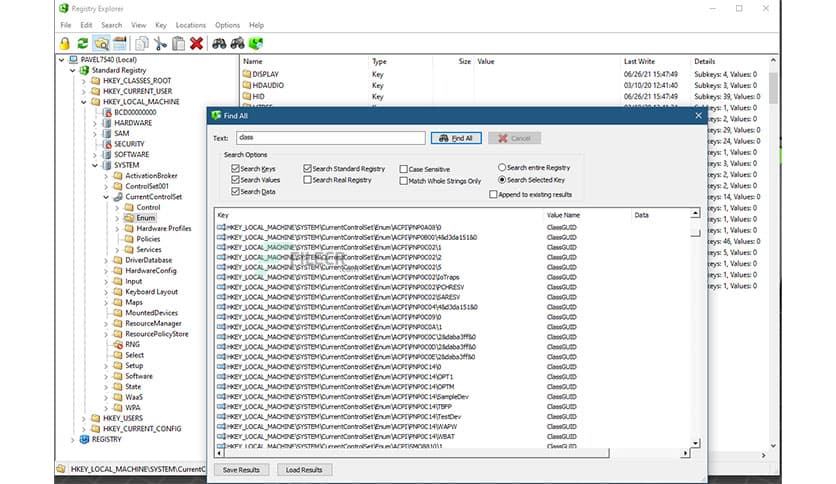Image resolution: width=836 pixels, height=484 pixels.
Task: Click the Find All dialog title icon
Action: pyautogui.click(x=216, y=115)
